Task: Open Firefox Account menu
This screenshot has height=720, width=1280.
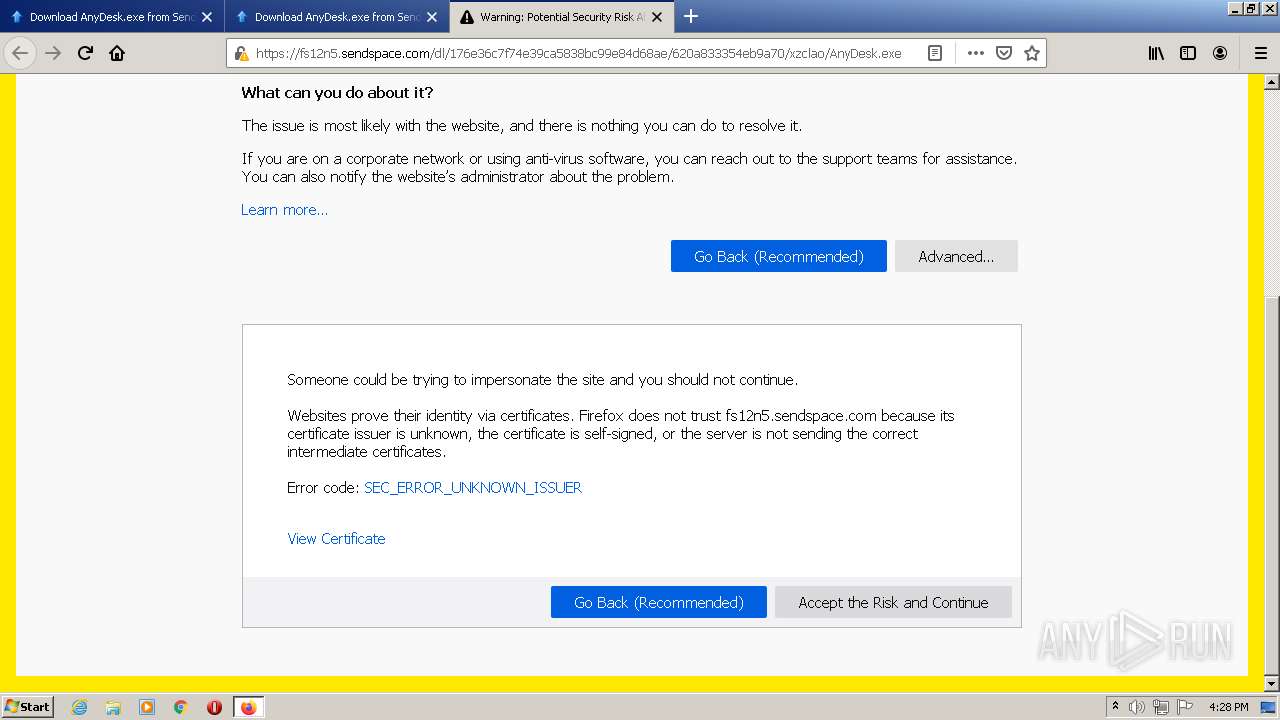Action: coord(1220,53)
